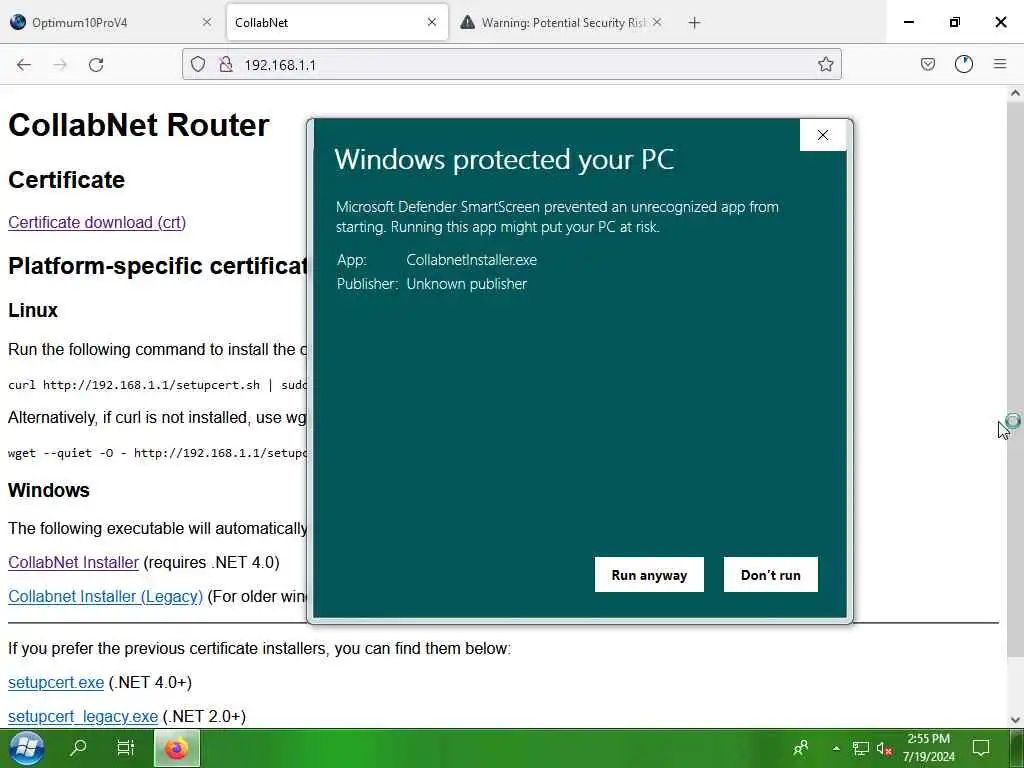1024x768 pixels.
Task: Switch to the Optimum10ProV4 tab
Action: click(111, 22)
